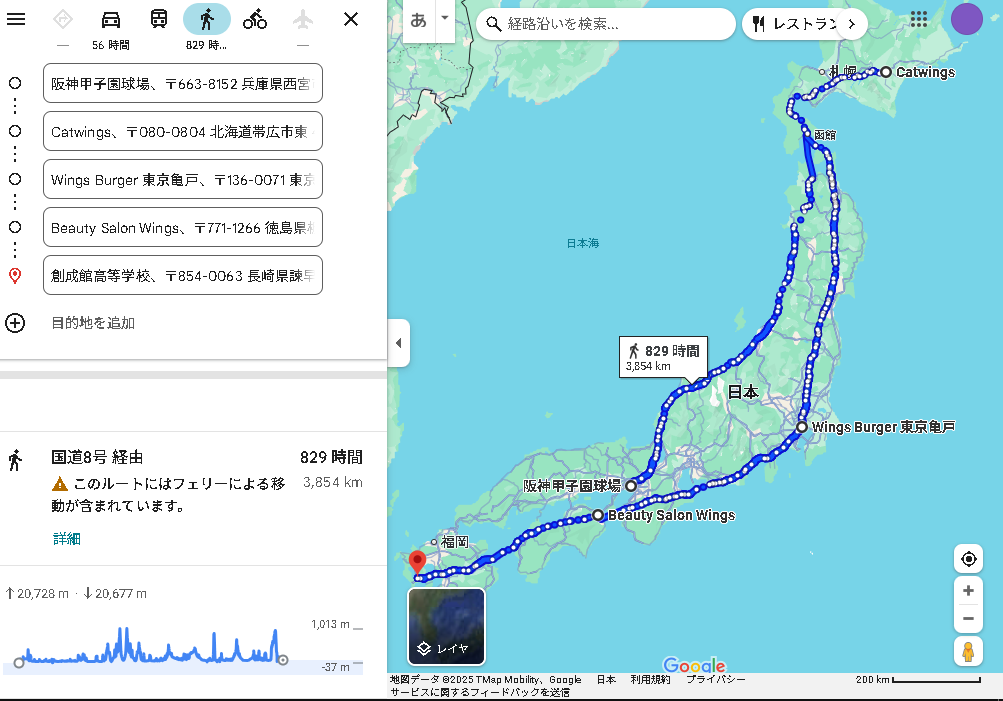Image resolution: width=1003 pixels, height=701 pixels.
Task: Edit the Wings Burger 東京亀戸 waypoint field
Action: (x=183, y=179)
